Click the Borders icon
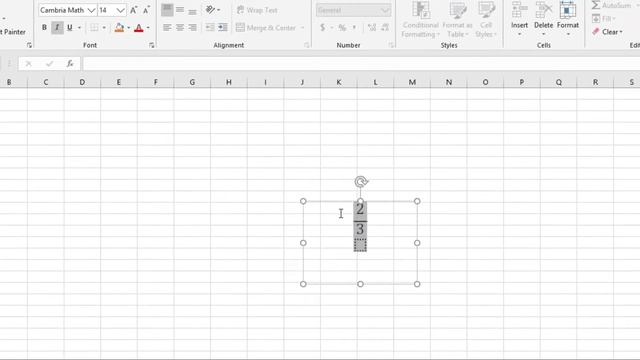This screenshot has width=640, height=360. [x=94, y=28]
